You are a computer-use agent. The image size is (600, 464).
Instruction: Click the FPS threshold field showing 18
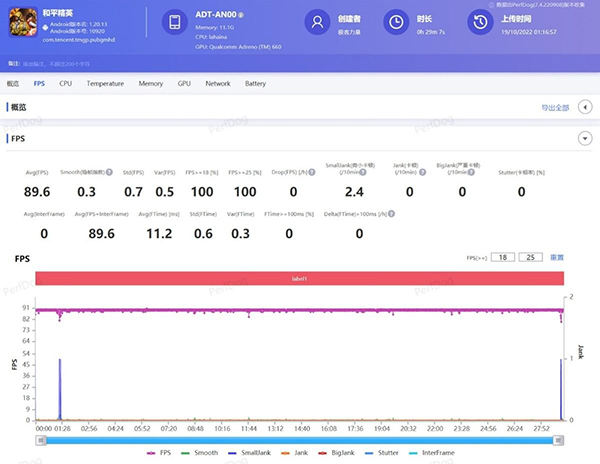[502, 257]
